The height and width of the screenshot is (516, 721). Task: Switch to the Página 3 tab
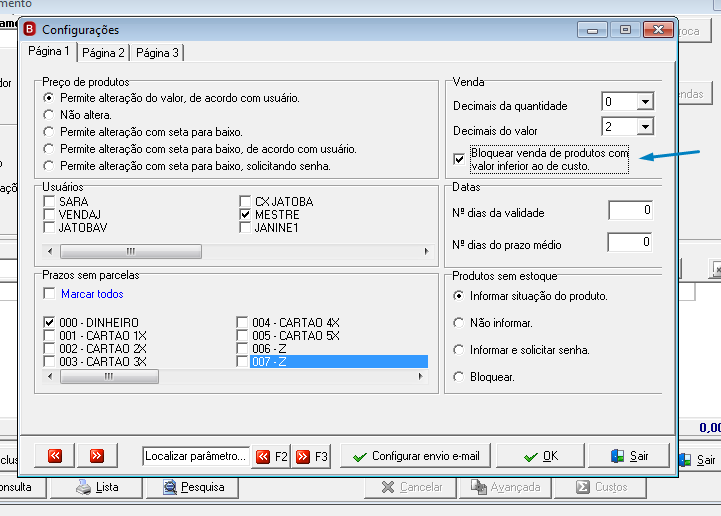point(157,53)
